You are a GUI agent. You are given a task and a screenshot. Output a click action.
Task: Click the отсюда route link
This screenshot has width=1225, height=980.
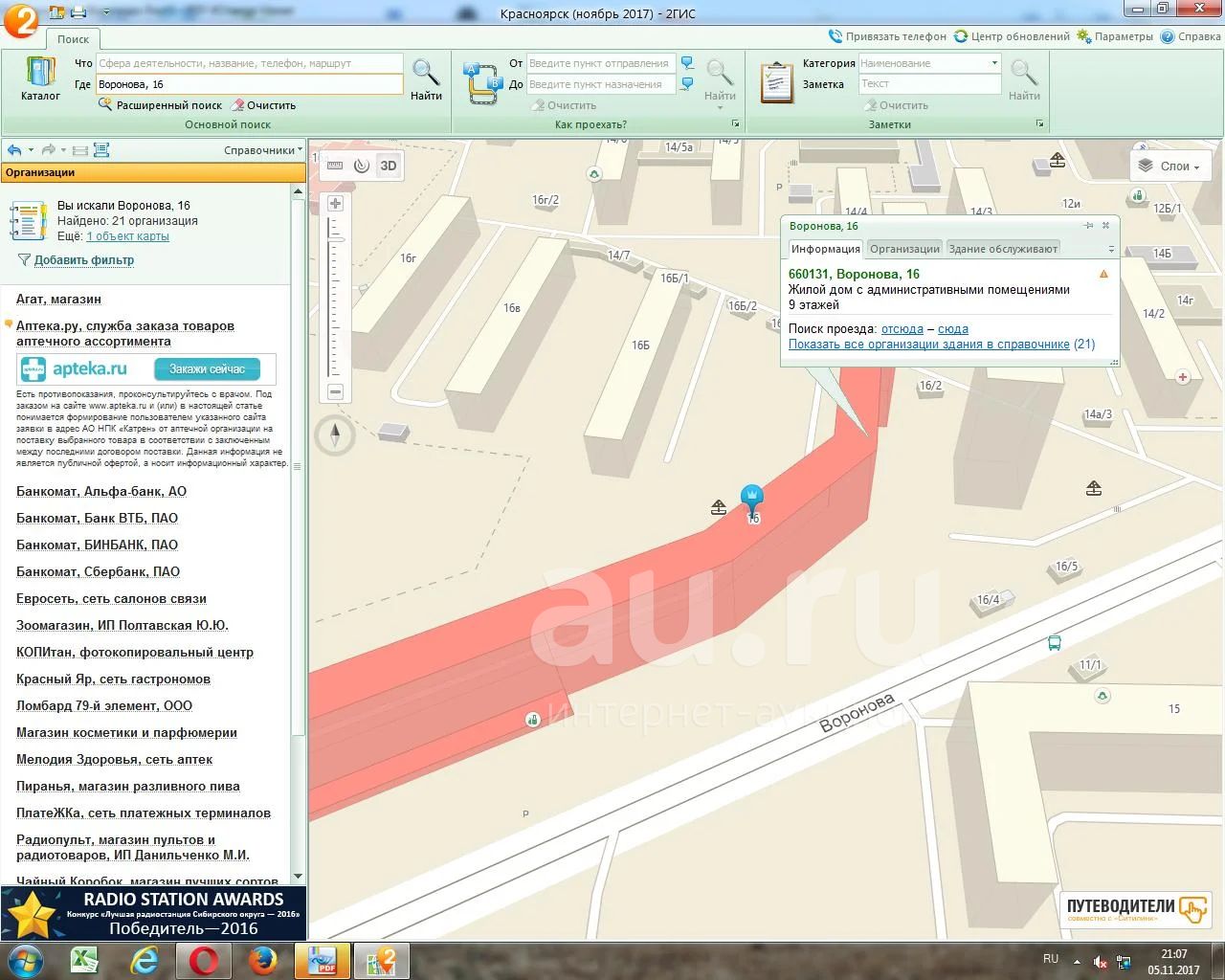[x=902, y=329]
